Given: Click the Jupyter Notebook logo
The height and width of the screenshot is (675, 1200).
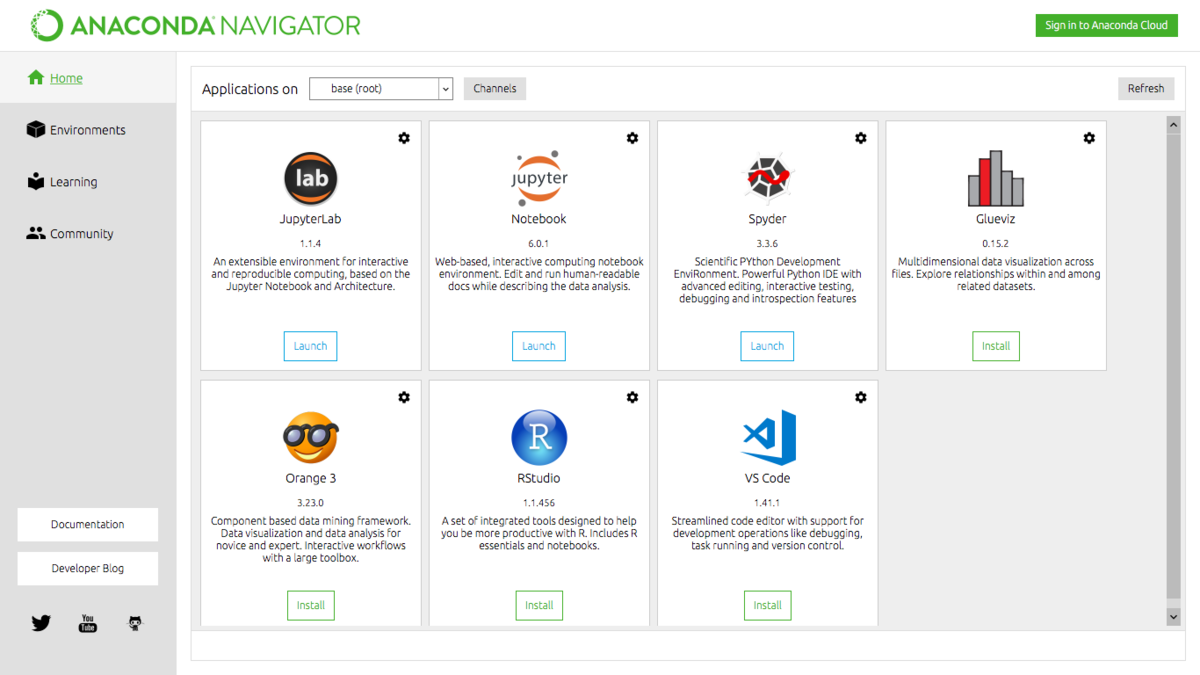Looking at the screenshot, I should pos(539,179).
